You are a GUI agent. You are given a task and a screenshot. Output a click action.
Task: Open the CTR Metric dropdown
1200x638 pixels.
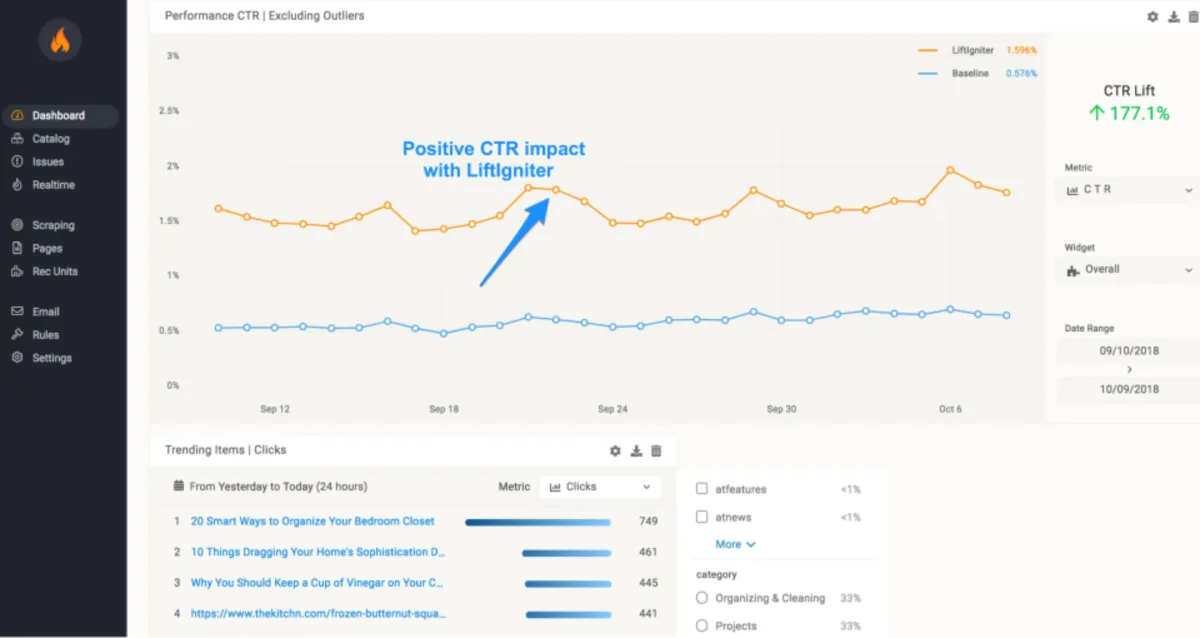(1129, 190)
